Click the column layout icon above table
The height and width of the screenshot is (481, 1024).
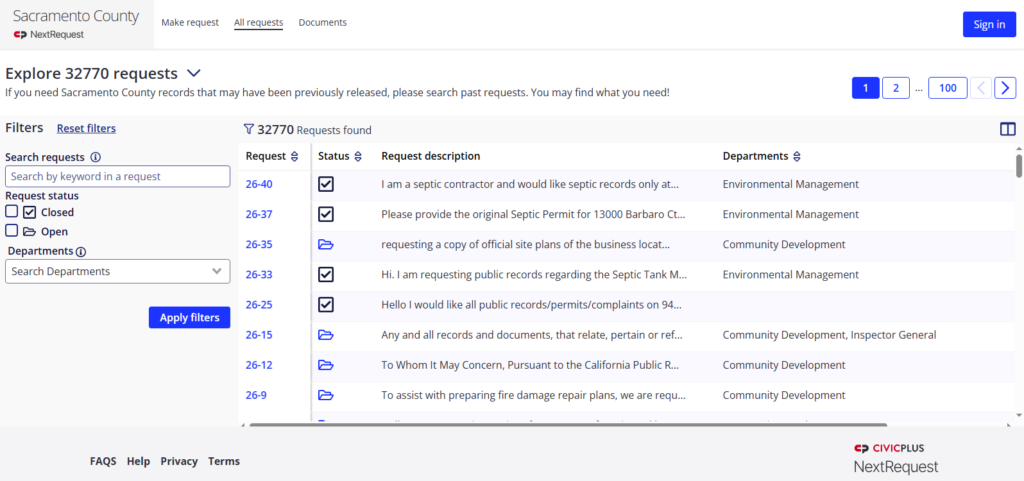1007,129
